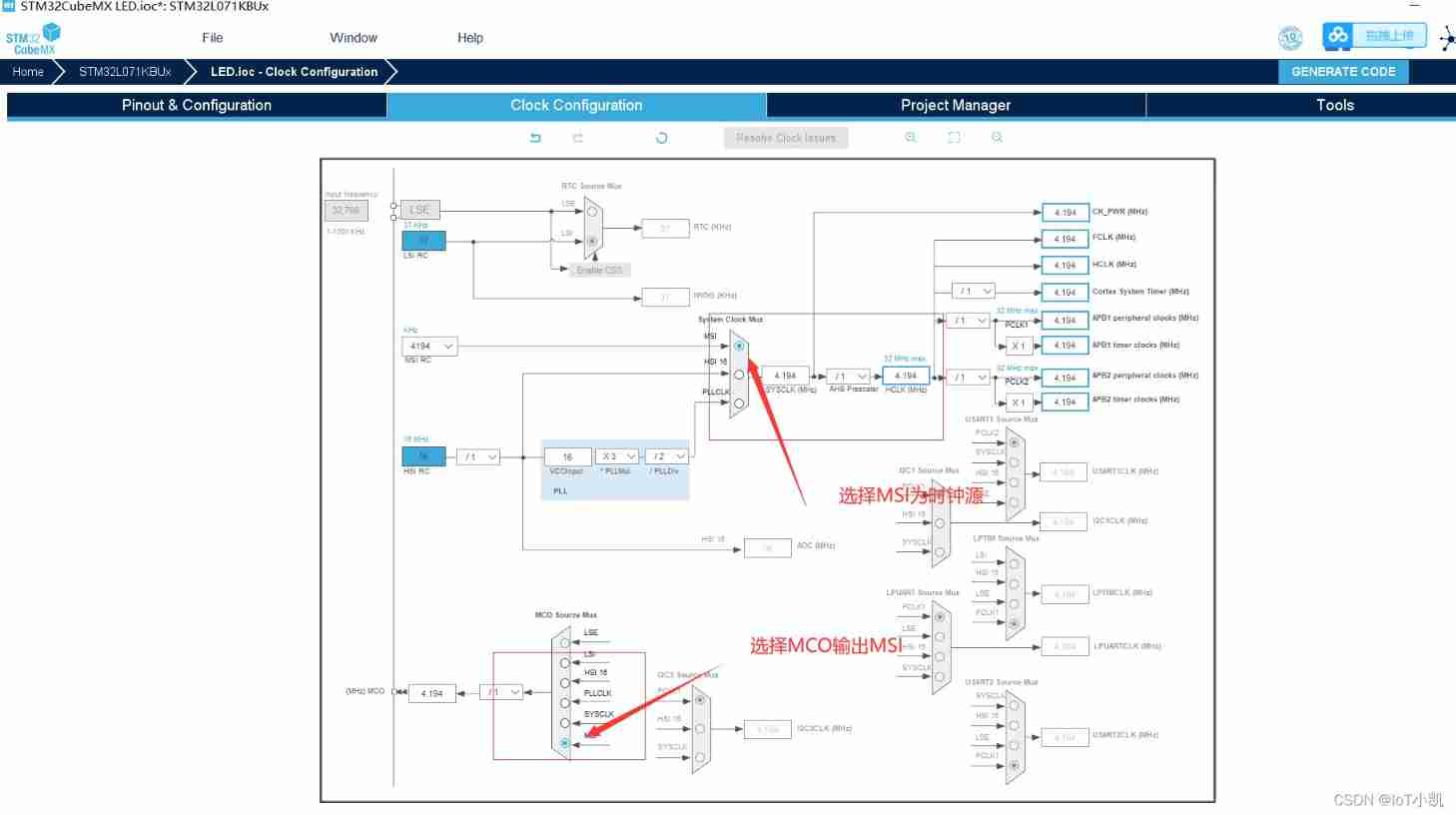This screenshot has width=1456, height=815.
Task: Select LSE in MCO Source Mux
Action: coord(565,642)
